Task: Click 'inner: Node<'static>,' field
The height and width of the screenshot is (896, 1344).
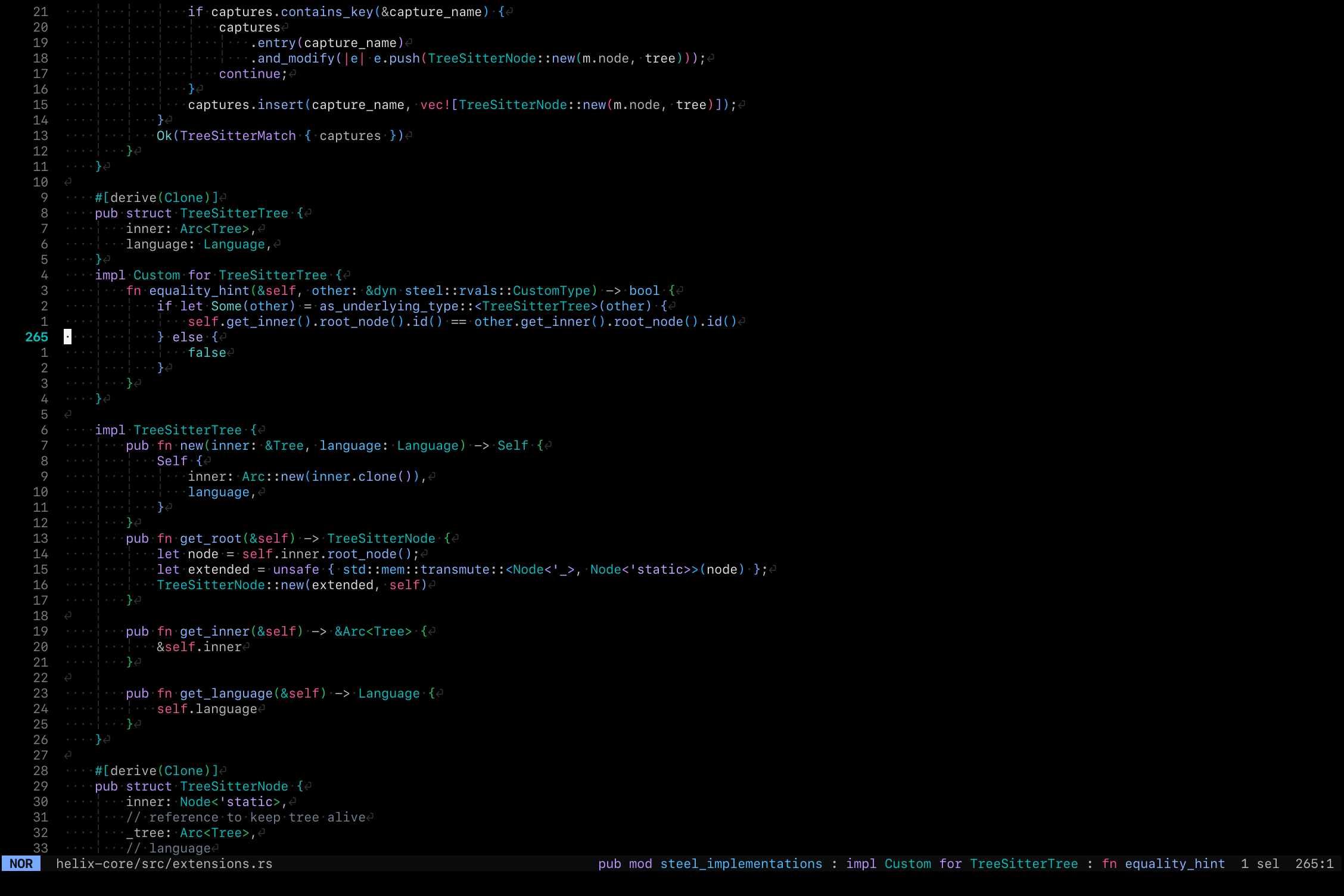Action: (x=207, y=802)
